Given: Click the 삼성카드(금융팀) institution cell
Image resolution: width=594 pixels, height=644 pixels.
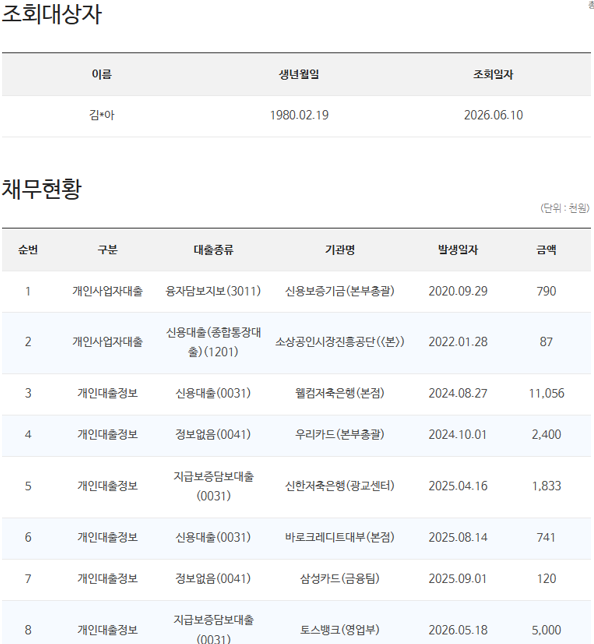Looking at the screenshot, I should coord(340,579).
